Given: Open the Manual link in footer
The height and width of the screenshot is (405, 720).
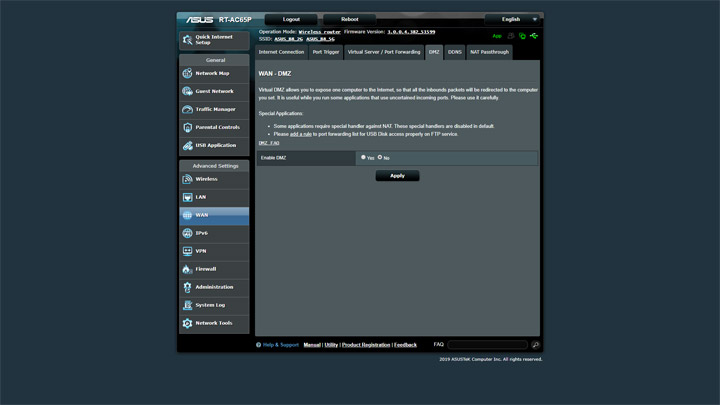Looking at the screenshot, I should coord(312,345).
